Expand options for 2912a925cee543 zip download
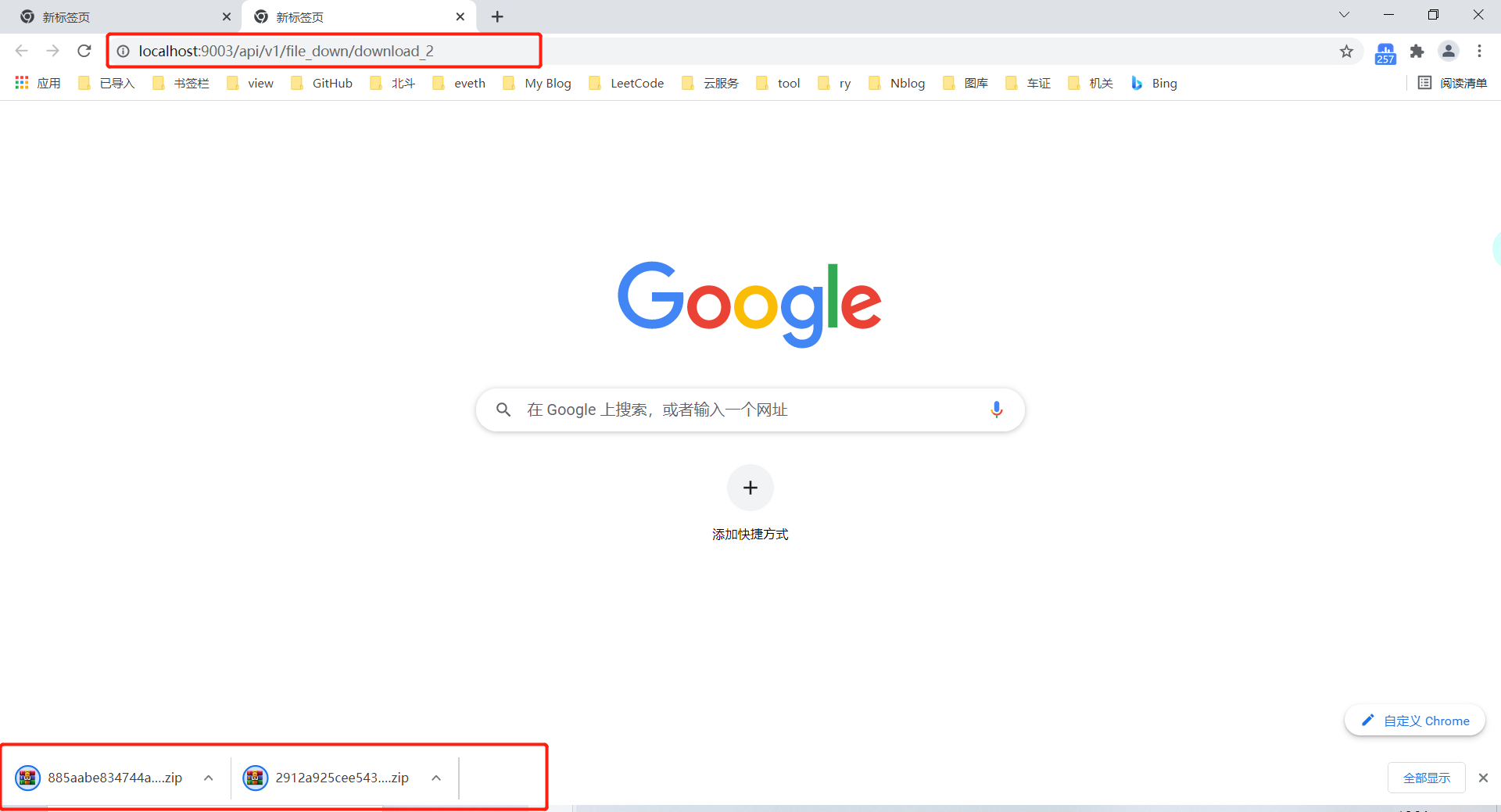Viewport: 1501px width, 812px height. (436, 778)
